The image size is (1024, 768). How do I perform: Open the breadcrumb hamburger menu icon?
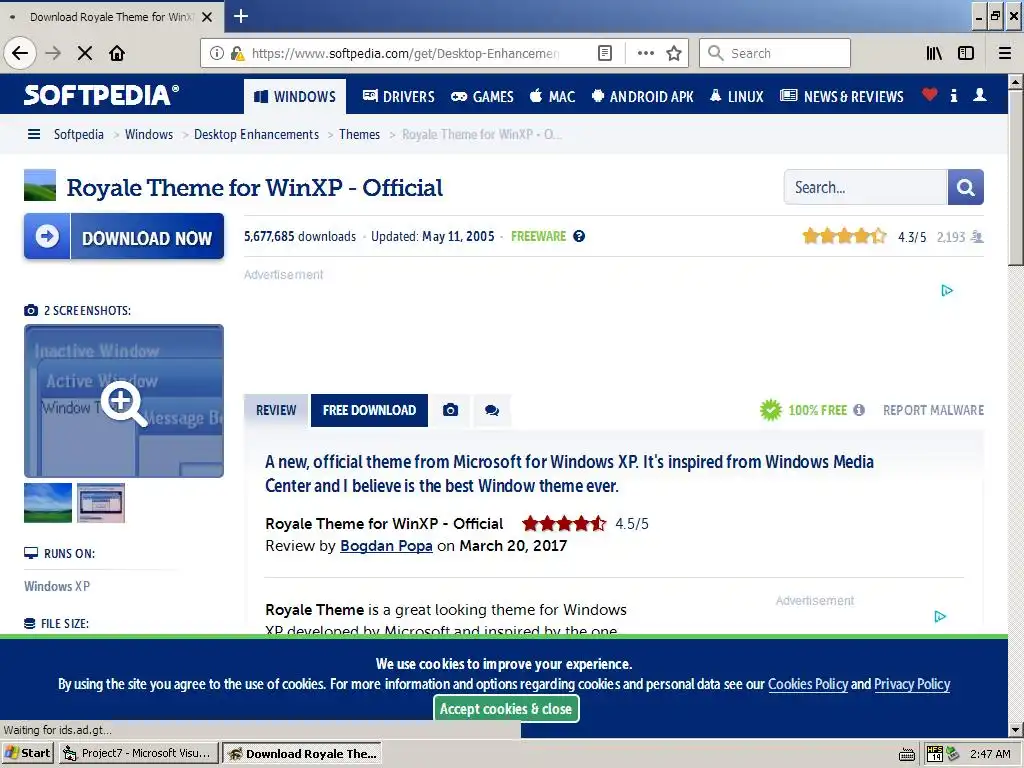(x=34, y=134)
